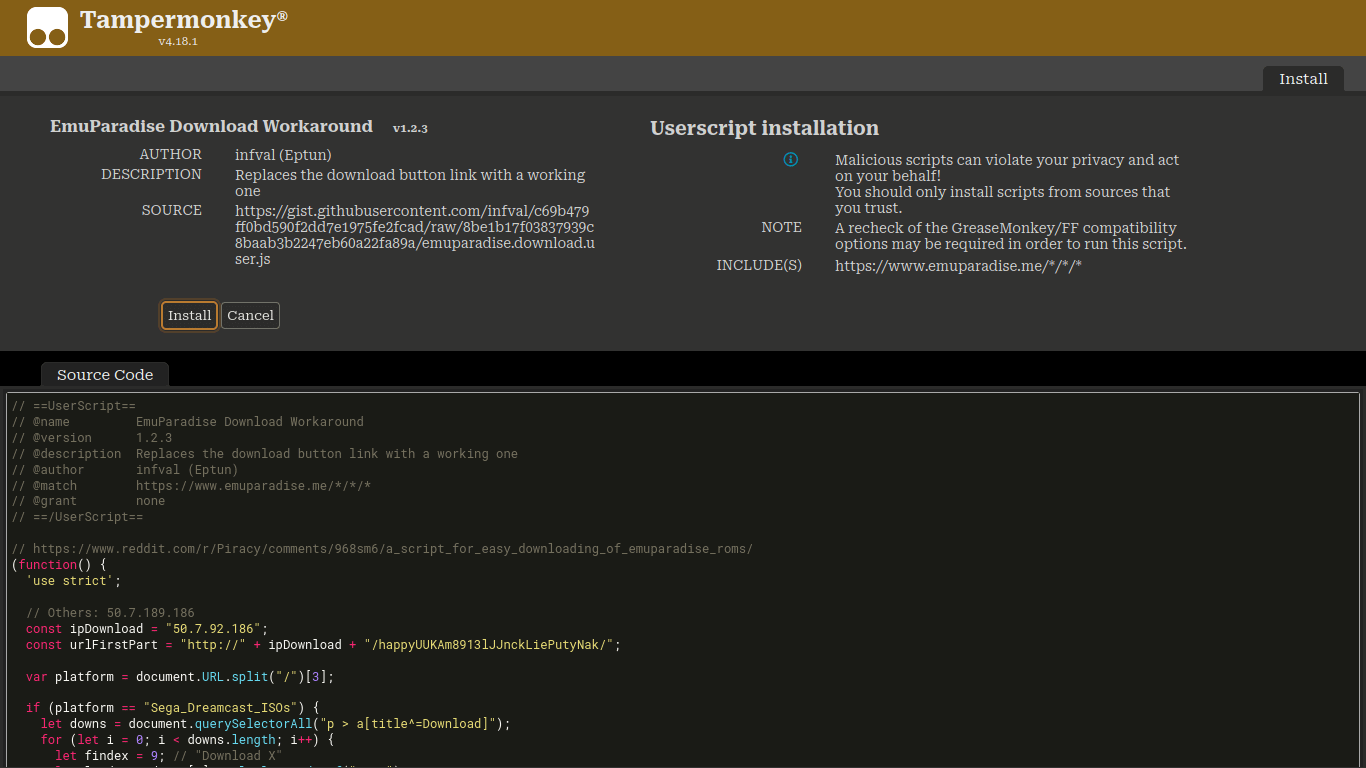This screenshot has width=1366, height=768.
Task: Click the // ==/UserScript== closing line
Action: 77,517
